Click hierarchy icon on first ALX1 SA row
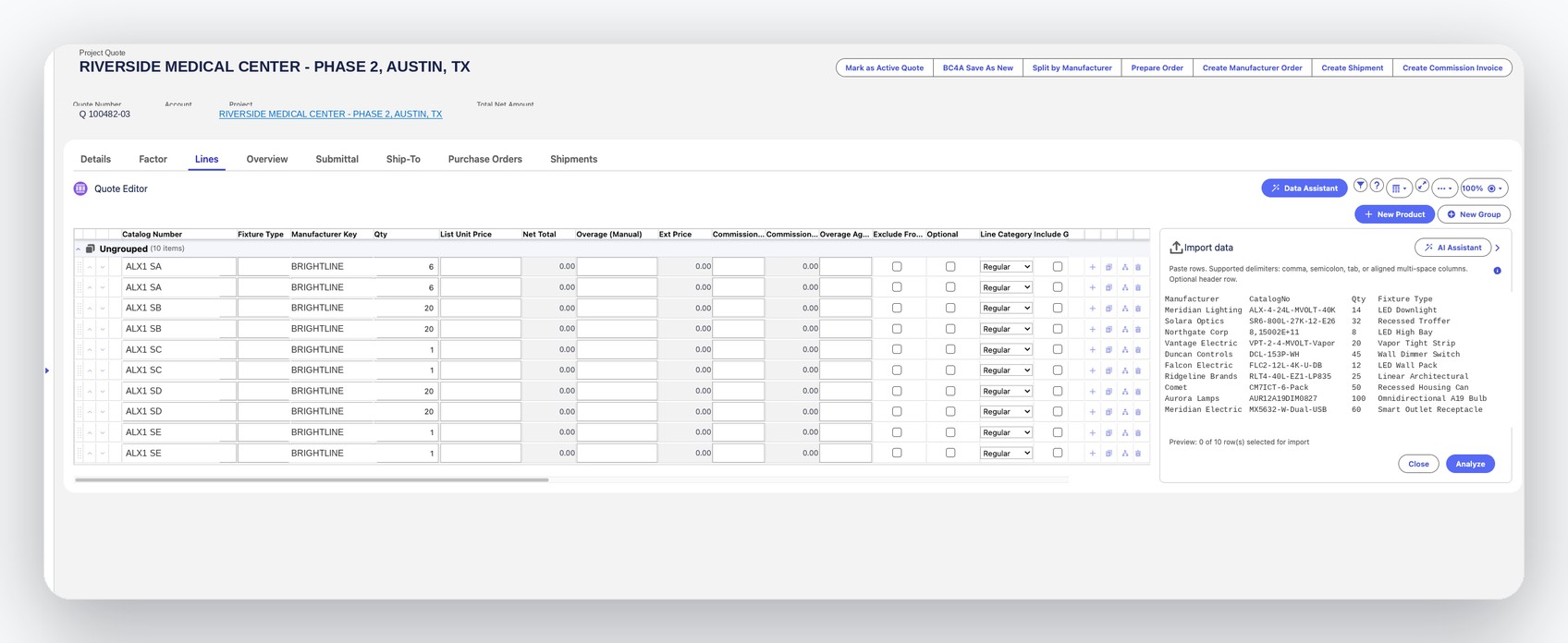The height and width of the screenshot is (643, 1568). point(1125,267)
